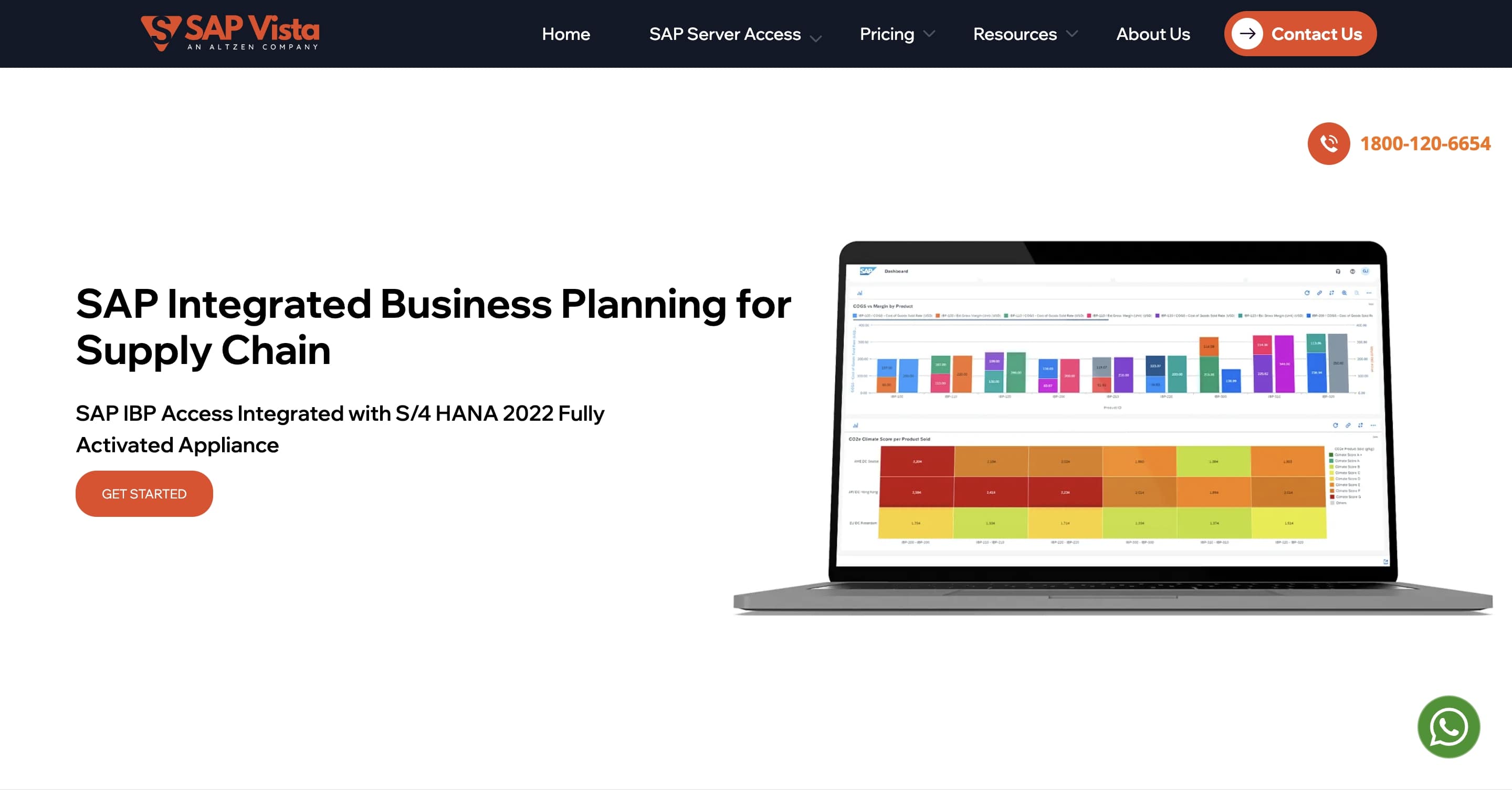This screenshot has width=1512, height=790.
Task: Click the SAP logo in laptop dashboard
Action: pyautogui.click(x=866, y=271)
